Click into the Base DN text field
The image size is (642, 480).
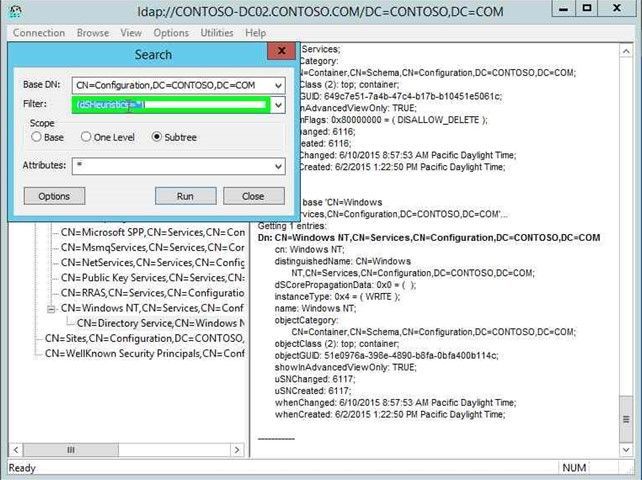[171, 85]
